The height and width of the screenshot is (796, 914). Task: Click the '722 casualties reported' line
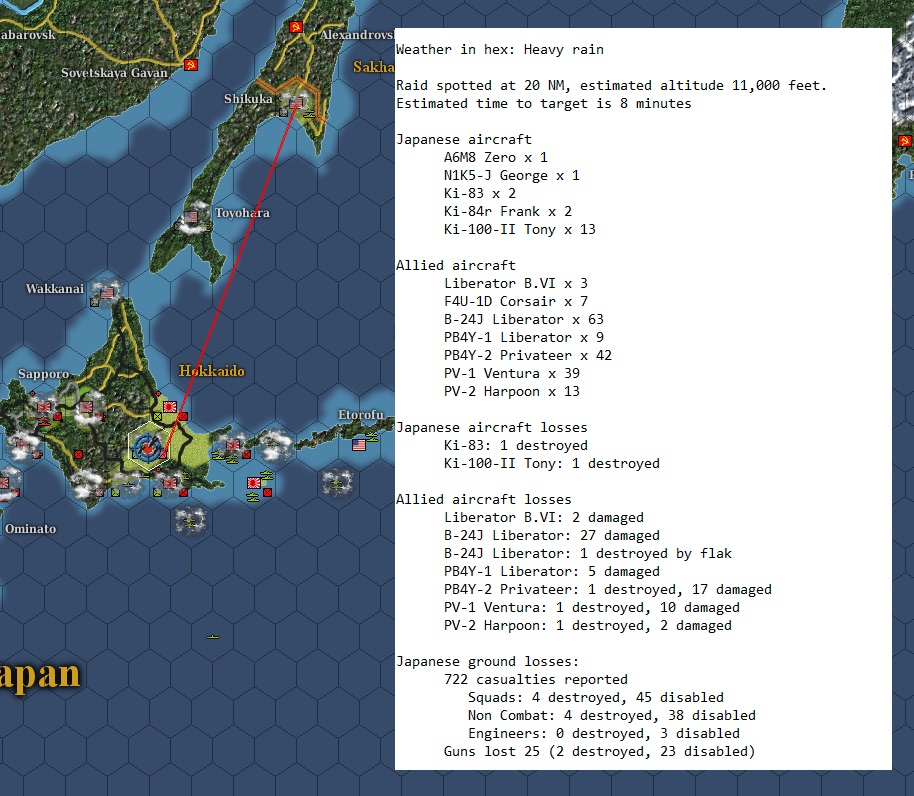(536, 680)
